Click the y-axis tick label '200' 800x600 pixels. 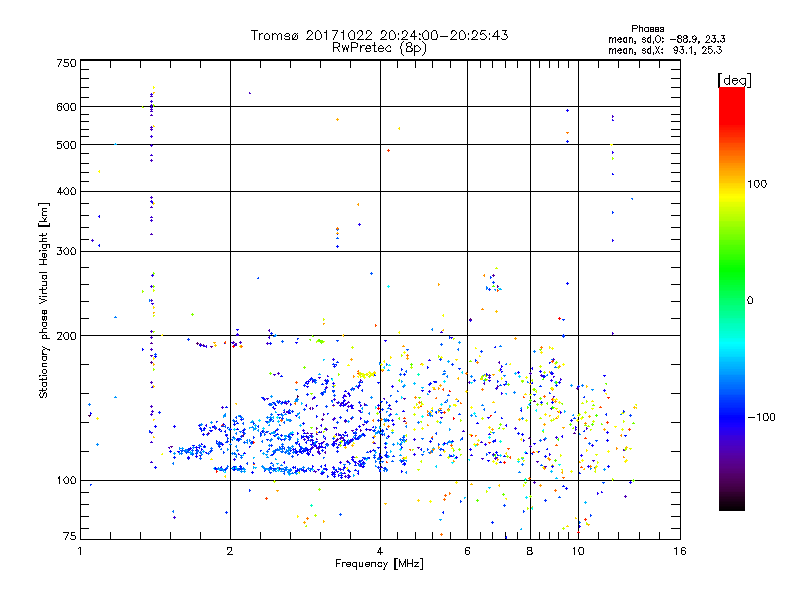66,336
